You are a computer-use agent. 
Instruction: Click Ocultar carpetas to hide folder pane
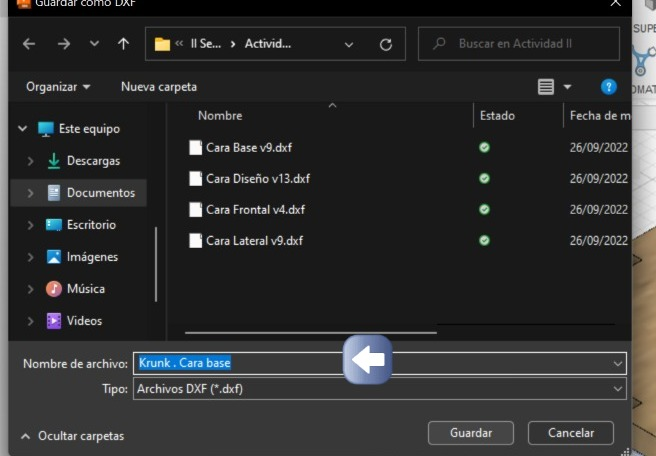click(x=72, y=436)
